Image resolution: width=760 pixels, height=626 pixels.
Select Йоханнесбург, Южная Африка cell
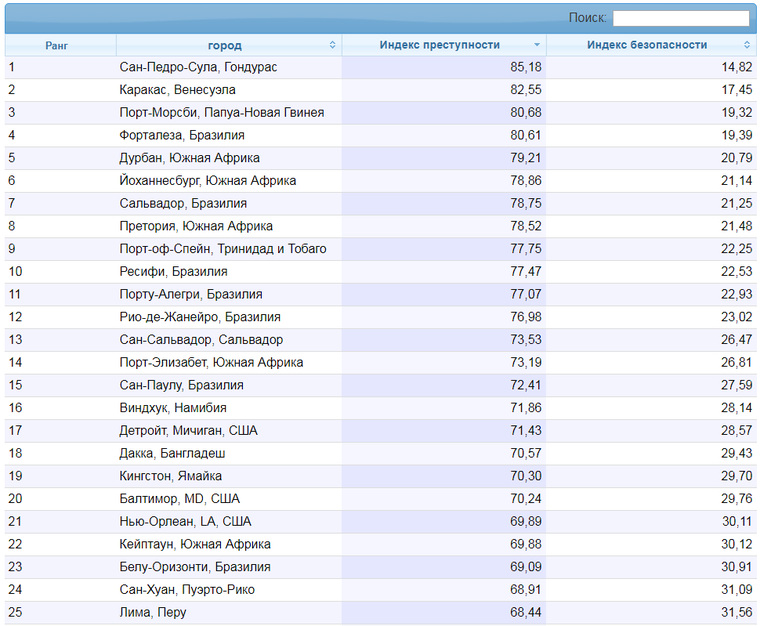click(229, 181)
